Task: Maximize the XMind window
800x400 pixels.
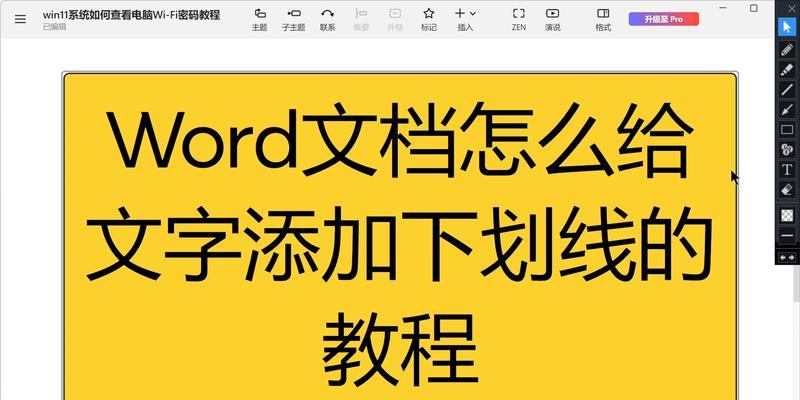Action: tap(754, 8)
